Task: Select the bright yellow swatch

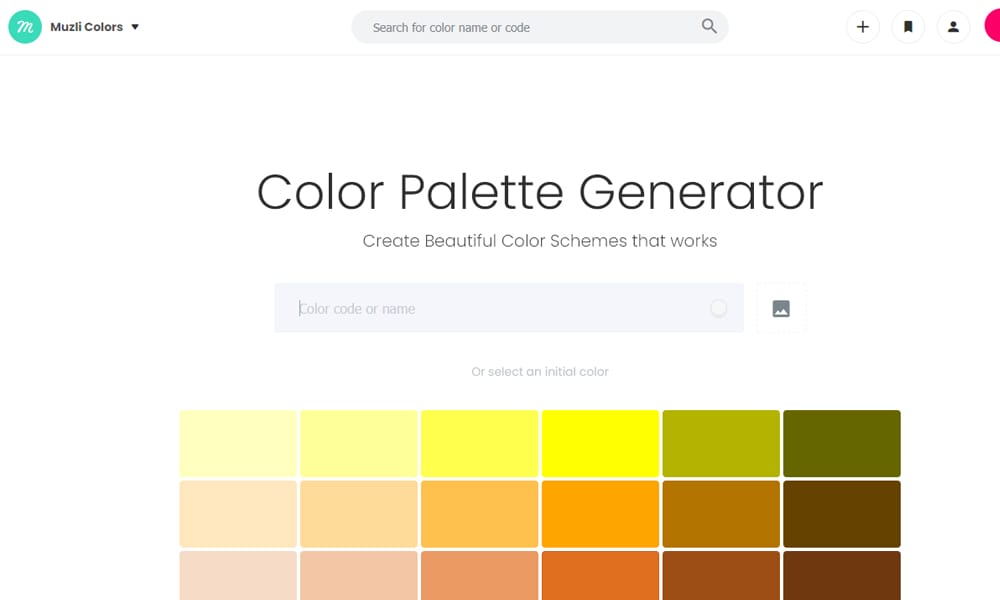Action: coord(601,443)
